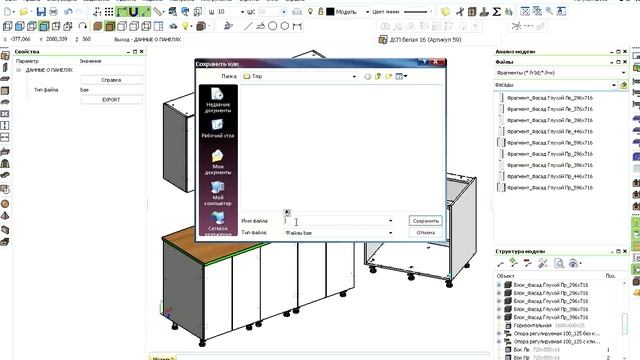Click the red minus remove icon in Структура модели
Screen dimensions: 640x360
pyautogui.click(x=527, y=263)
